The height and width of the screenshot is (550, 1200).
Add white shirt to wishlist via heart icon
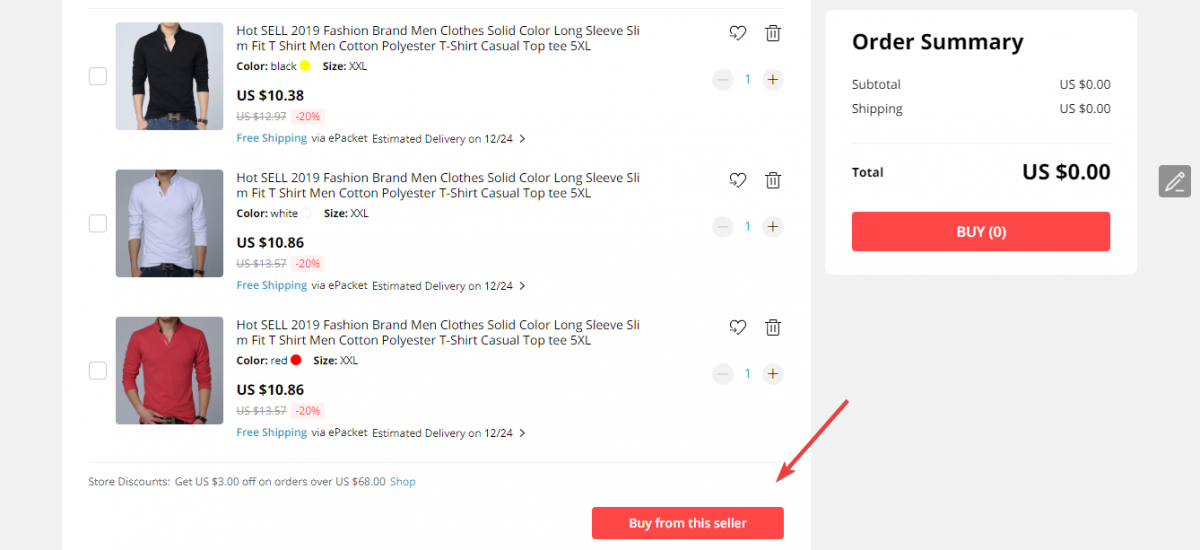coord(738,180)
